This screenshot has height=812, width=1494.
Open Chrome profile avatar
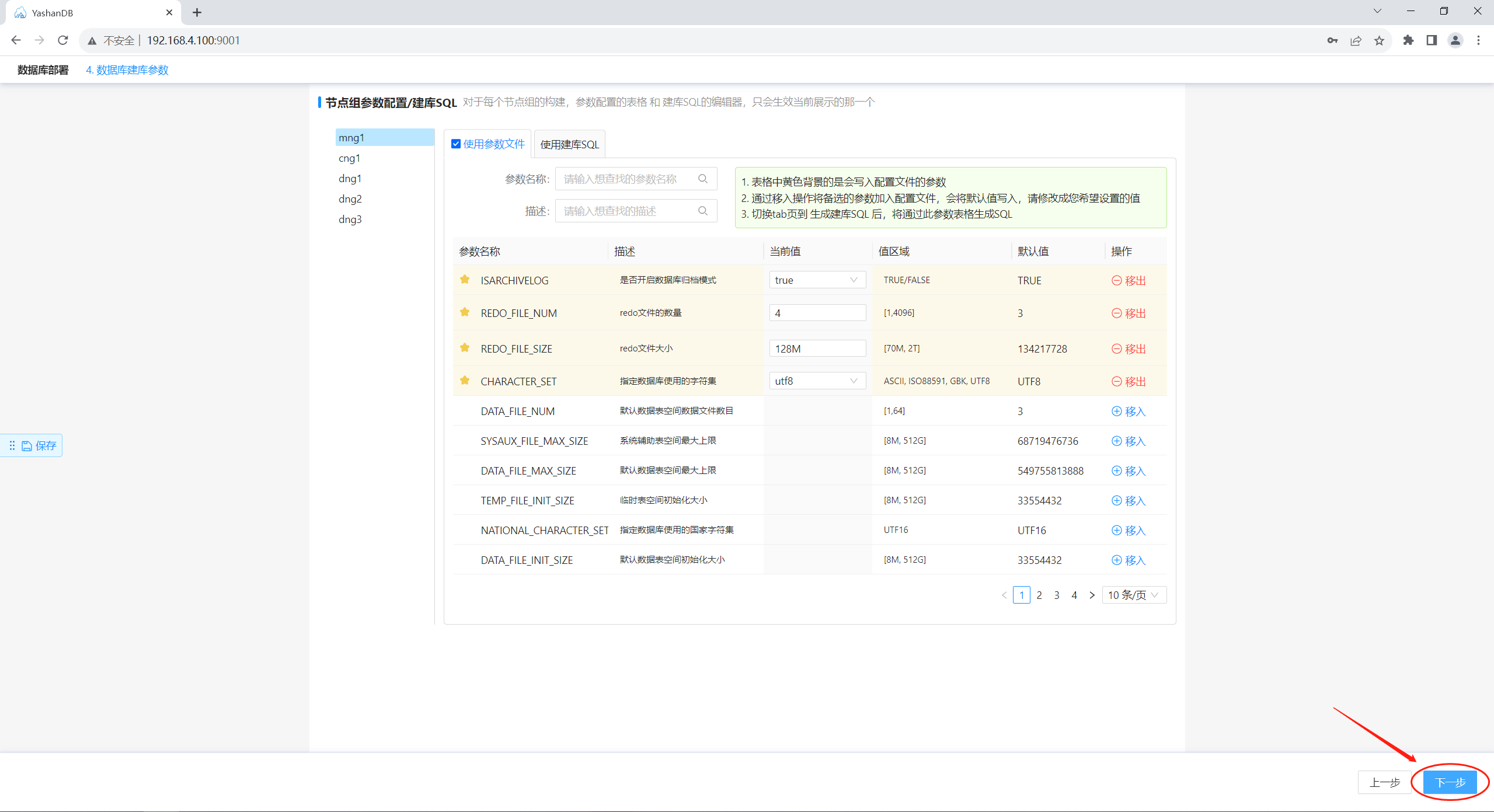1455,40
